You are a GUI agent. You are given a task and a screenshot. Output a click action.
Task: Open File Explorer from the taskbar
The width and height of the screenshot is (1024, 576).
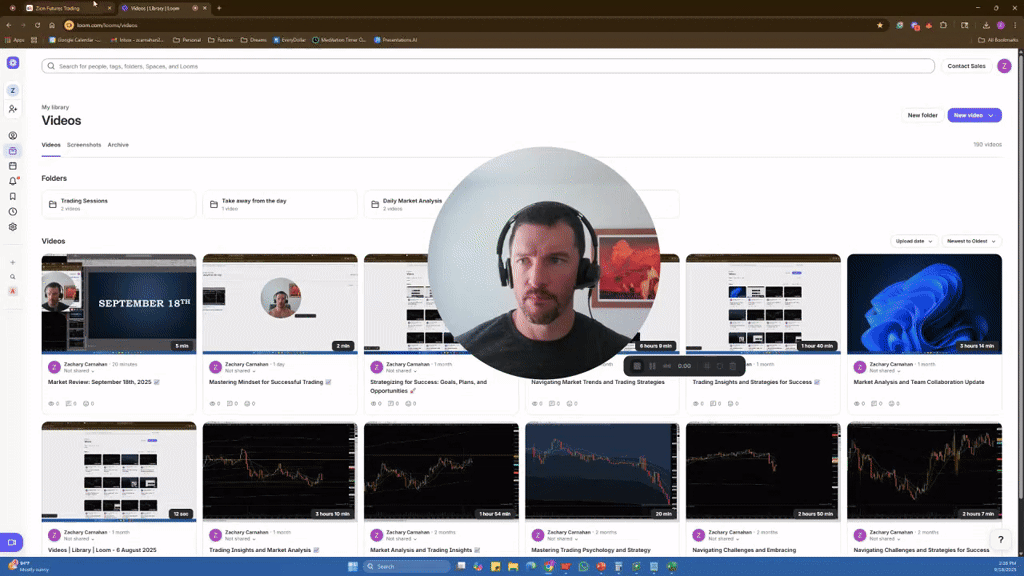click(513, 566)
